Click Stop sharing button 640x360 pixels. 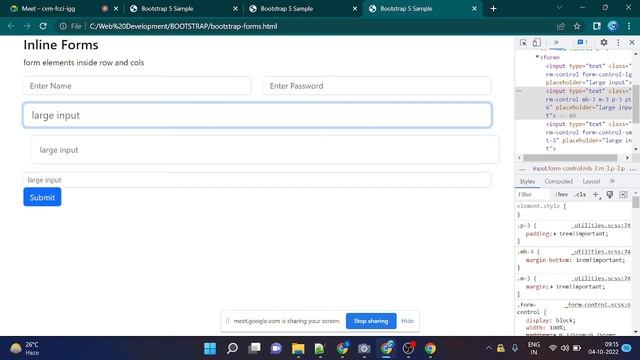pos(371,321)
